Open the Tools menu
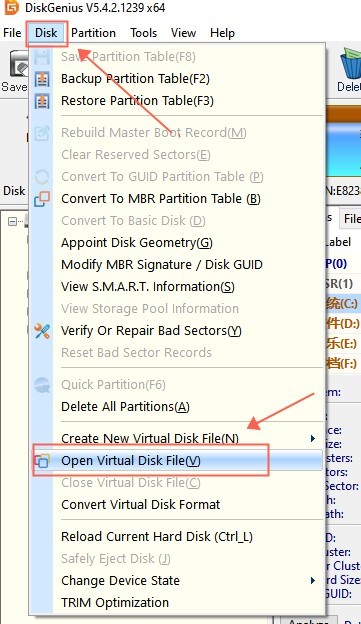This screenshot has height=624, width=361. [144, 33]
